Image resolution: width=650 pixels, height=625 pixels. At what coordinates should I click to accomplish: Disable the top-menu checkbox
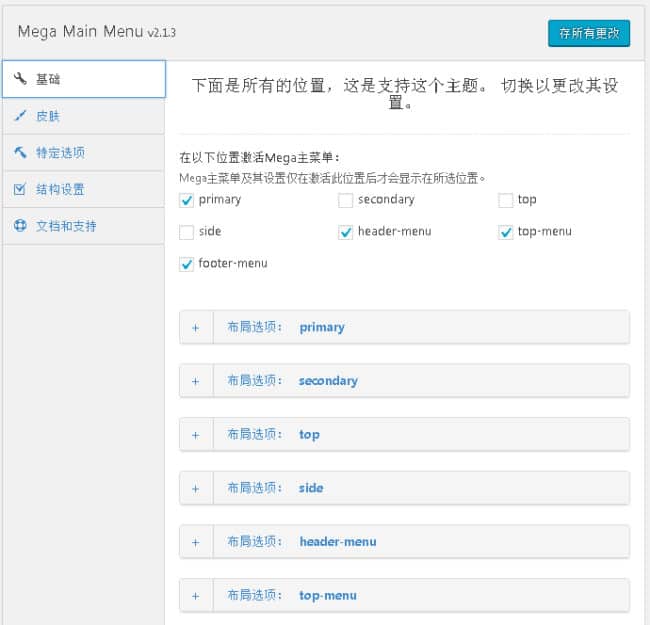pos(505,232)
